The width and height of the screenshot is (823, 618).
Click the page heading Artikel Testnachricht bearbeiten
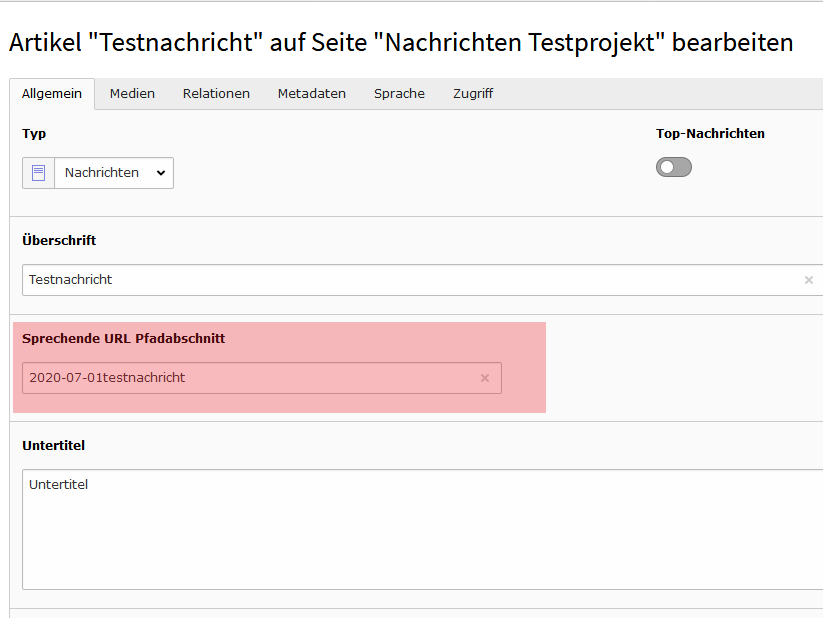click(400, 43)
